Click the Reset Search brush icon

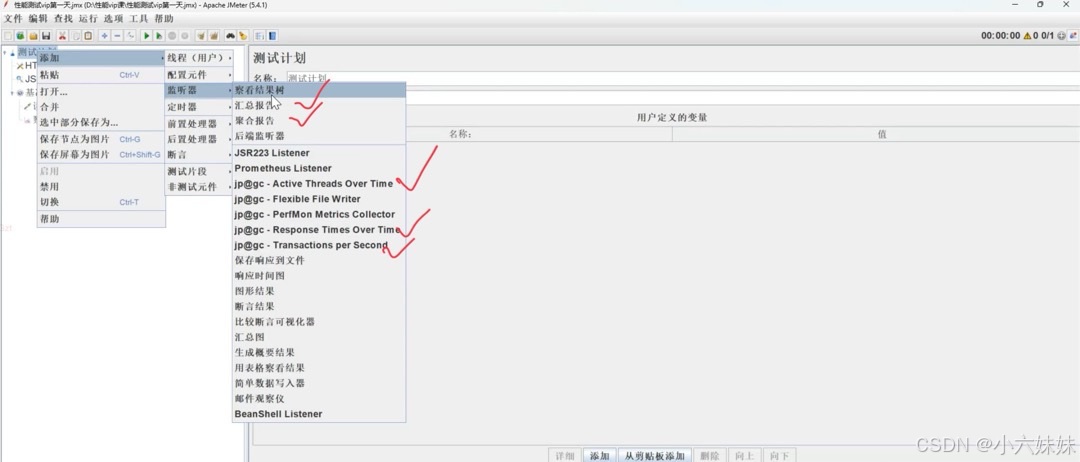point(243,35)
